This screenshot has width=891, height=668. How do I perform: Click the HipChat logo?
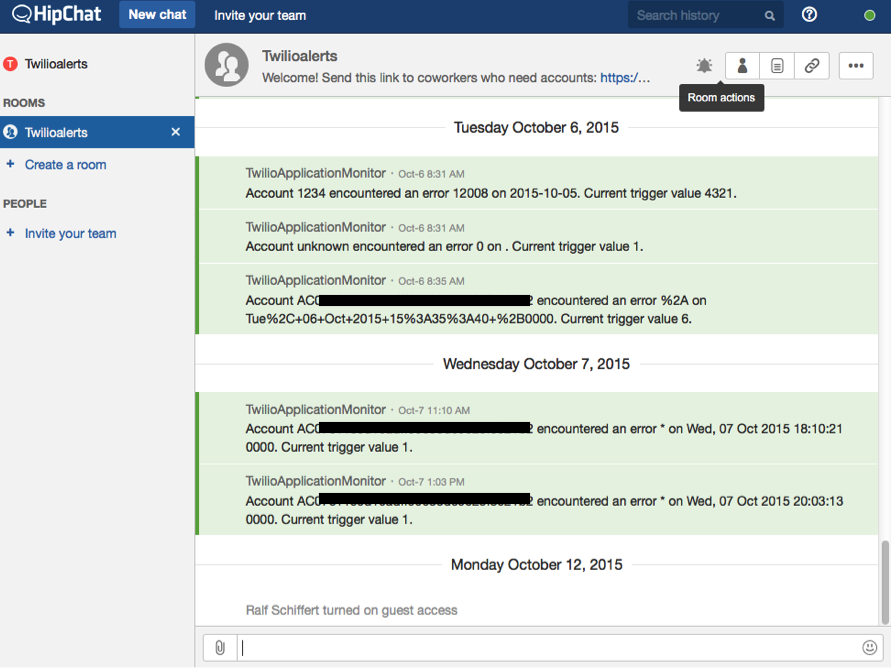coord(56,14)
